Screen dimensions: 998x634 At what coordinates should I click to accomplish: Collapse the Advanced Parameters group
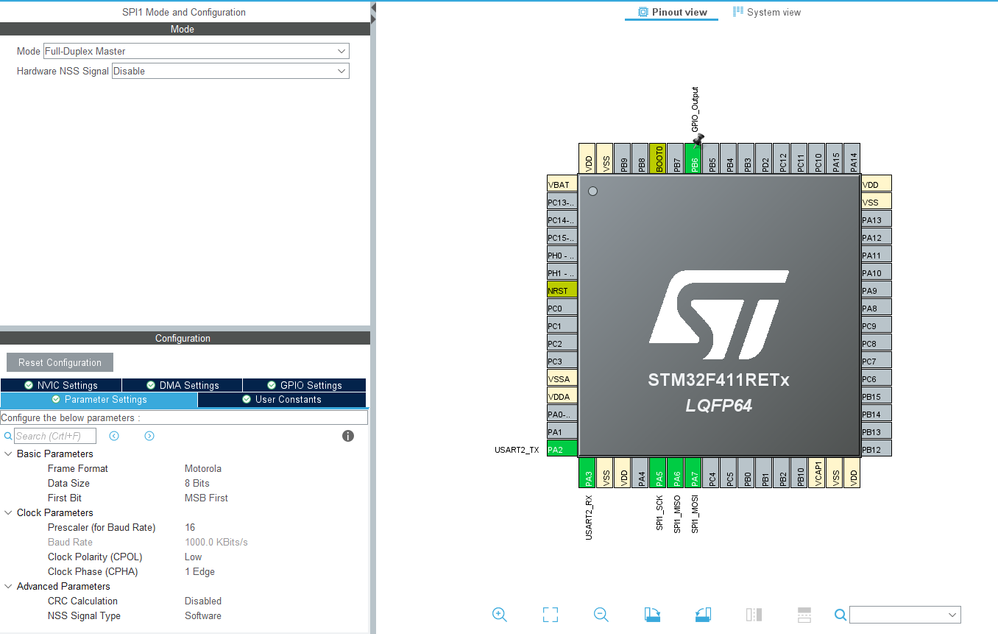tap(8, 586)
